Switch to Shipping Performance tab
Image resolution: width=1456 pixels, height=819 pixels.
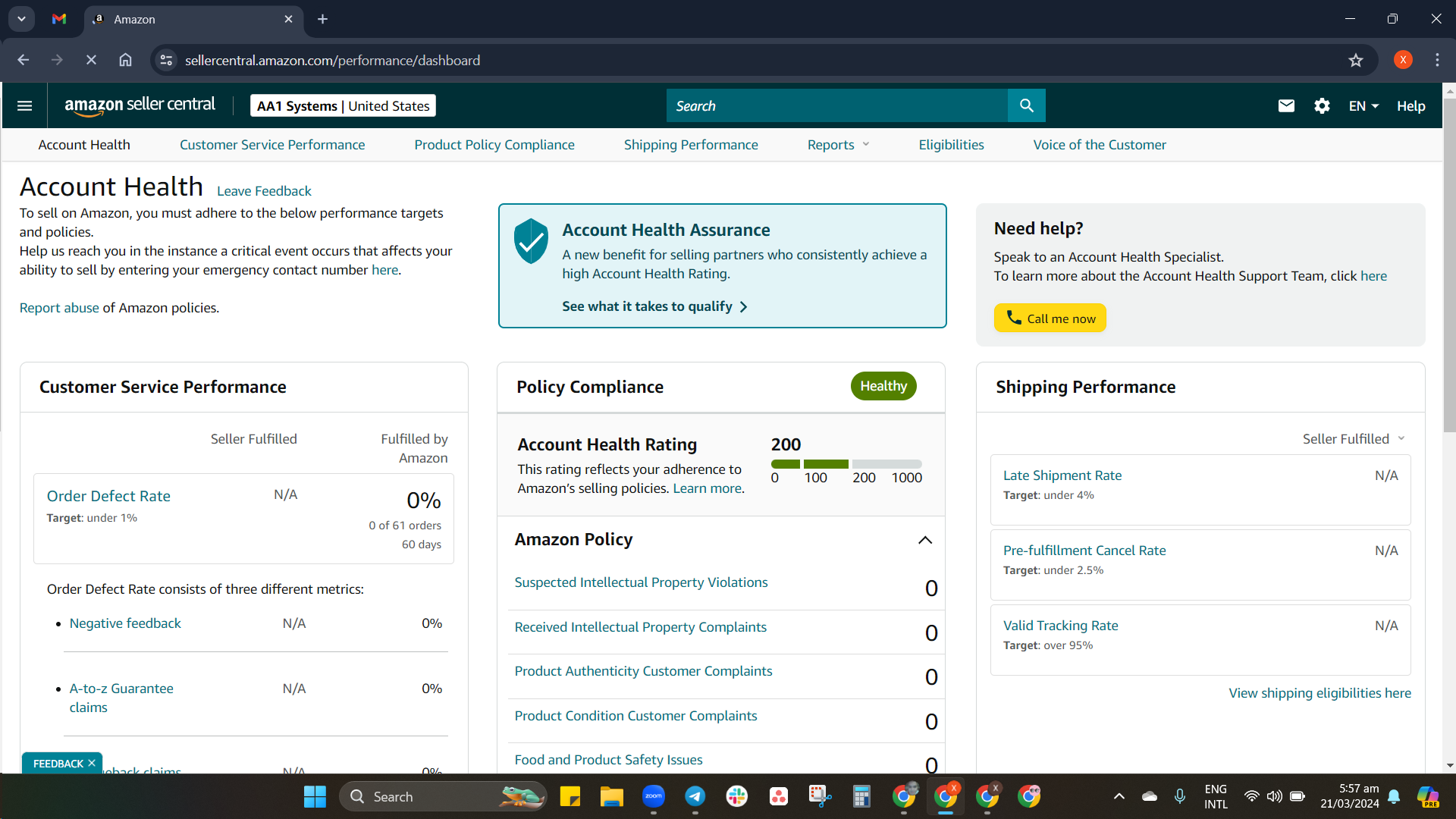click(x=691, y=145)
